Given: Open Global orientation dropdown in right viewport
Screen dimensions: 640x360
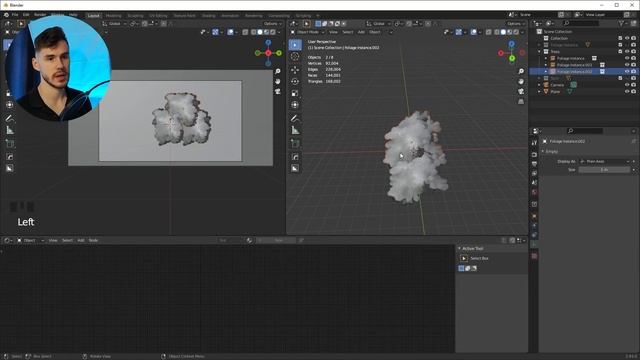Looking at the screenshot, I should [x=378, y=24].
